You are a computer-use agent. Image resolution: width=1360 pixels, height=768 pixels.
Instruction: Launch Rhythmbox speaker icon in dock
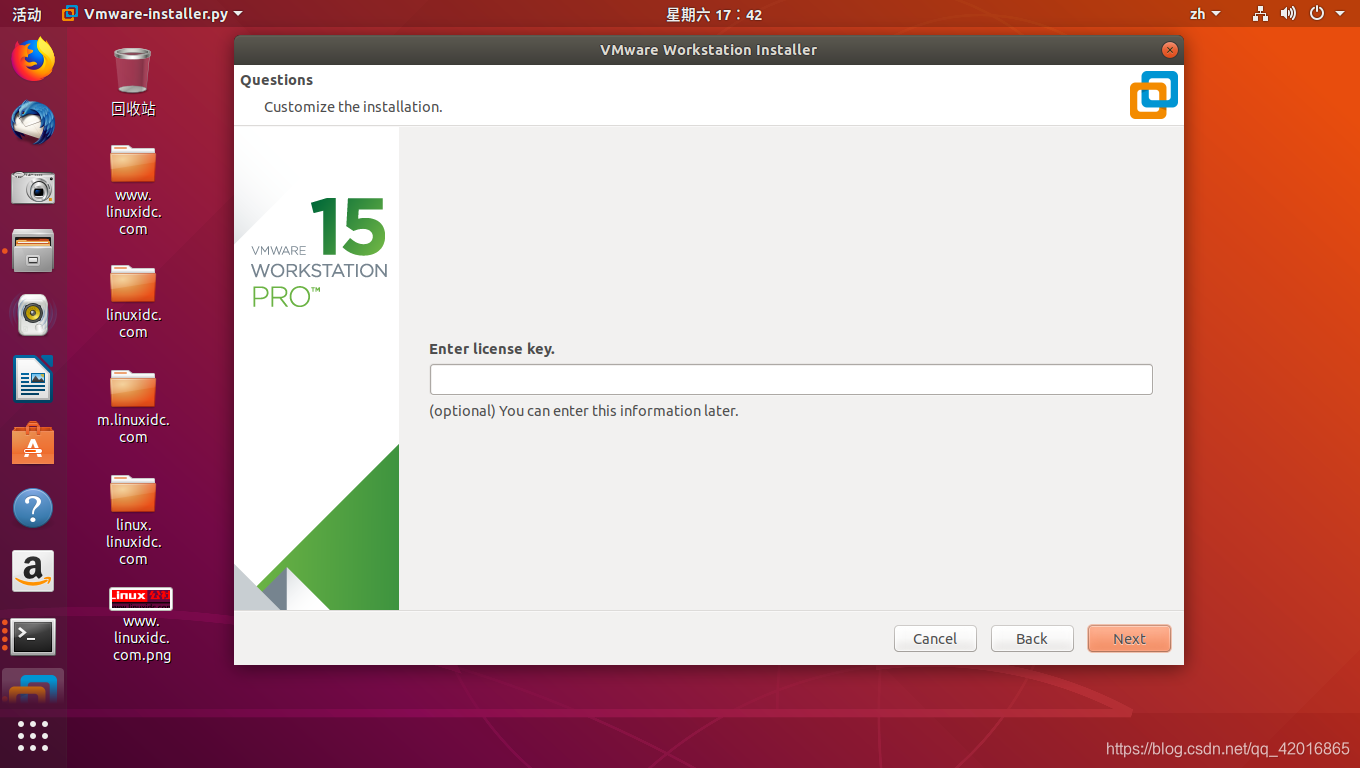[33, 315]
